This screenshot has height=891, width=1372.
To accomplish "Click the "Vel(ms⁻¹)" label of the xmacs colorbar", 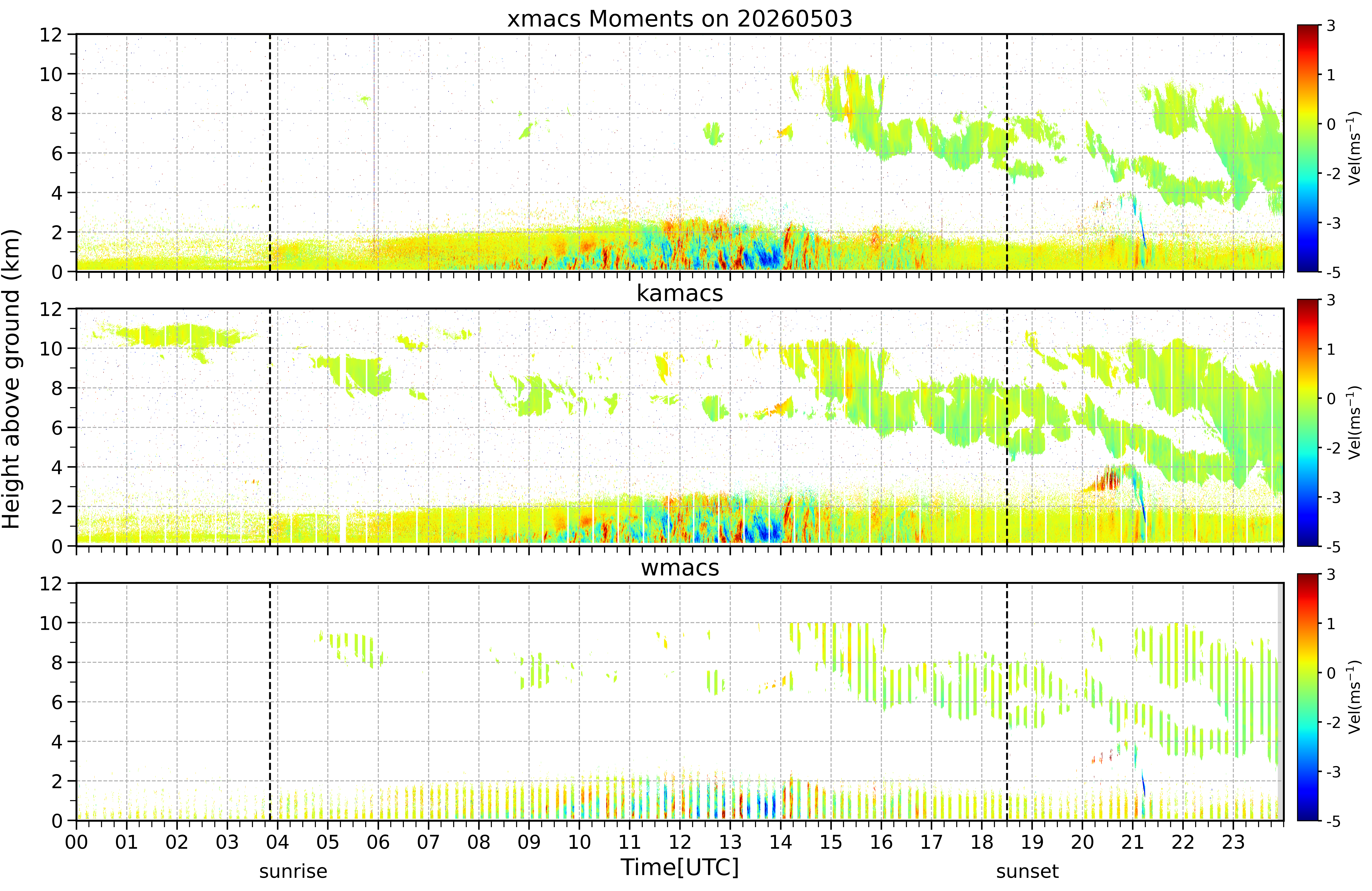I will (1354, 148).
